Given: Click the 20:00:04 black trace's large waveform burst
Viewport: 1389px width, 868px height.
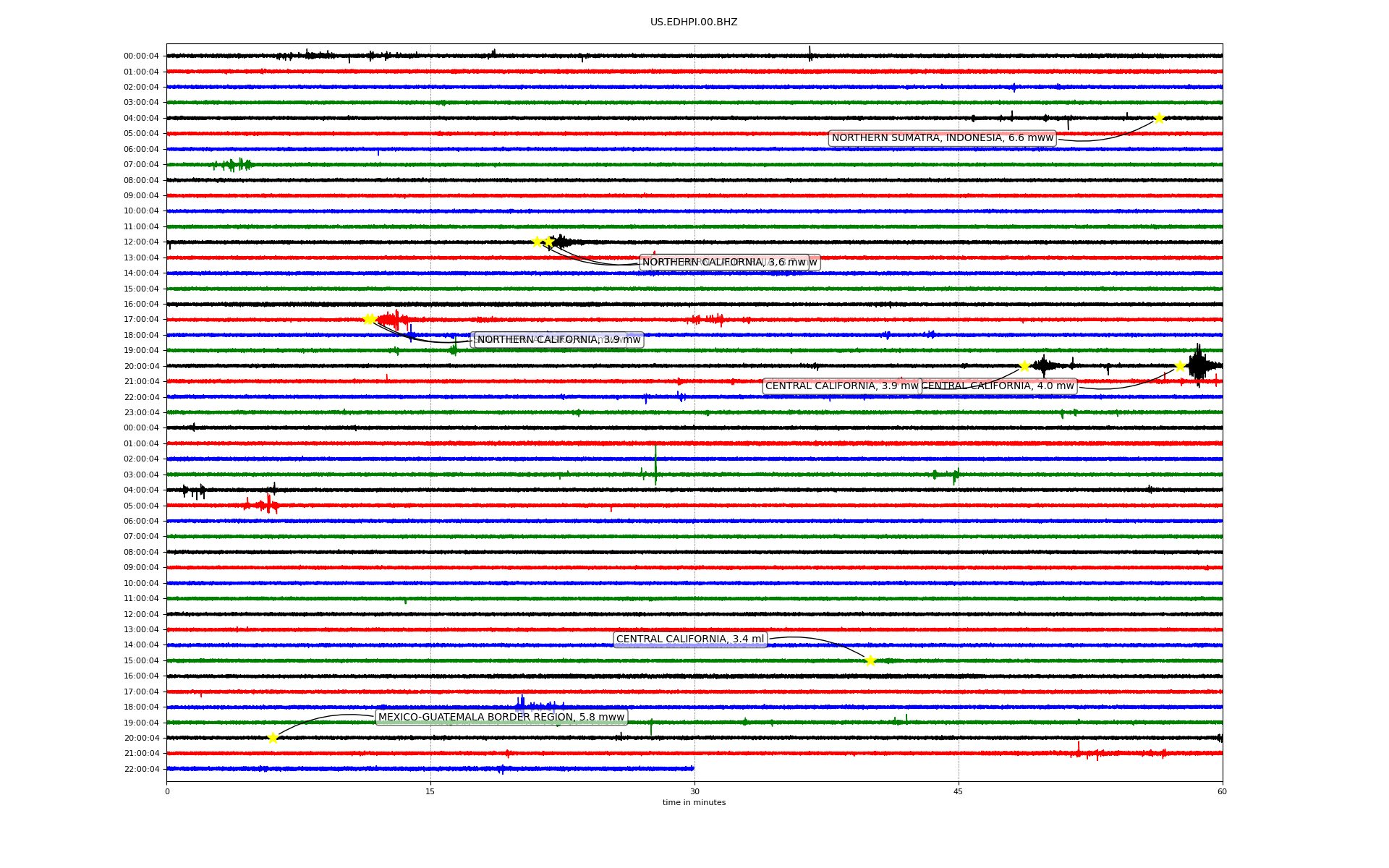Looking at the screenshot, I should click(x=1198, y=365).
